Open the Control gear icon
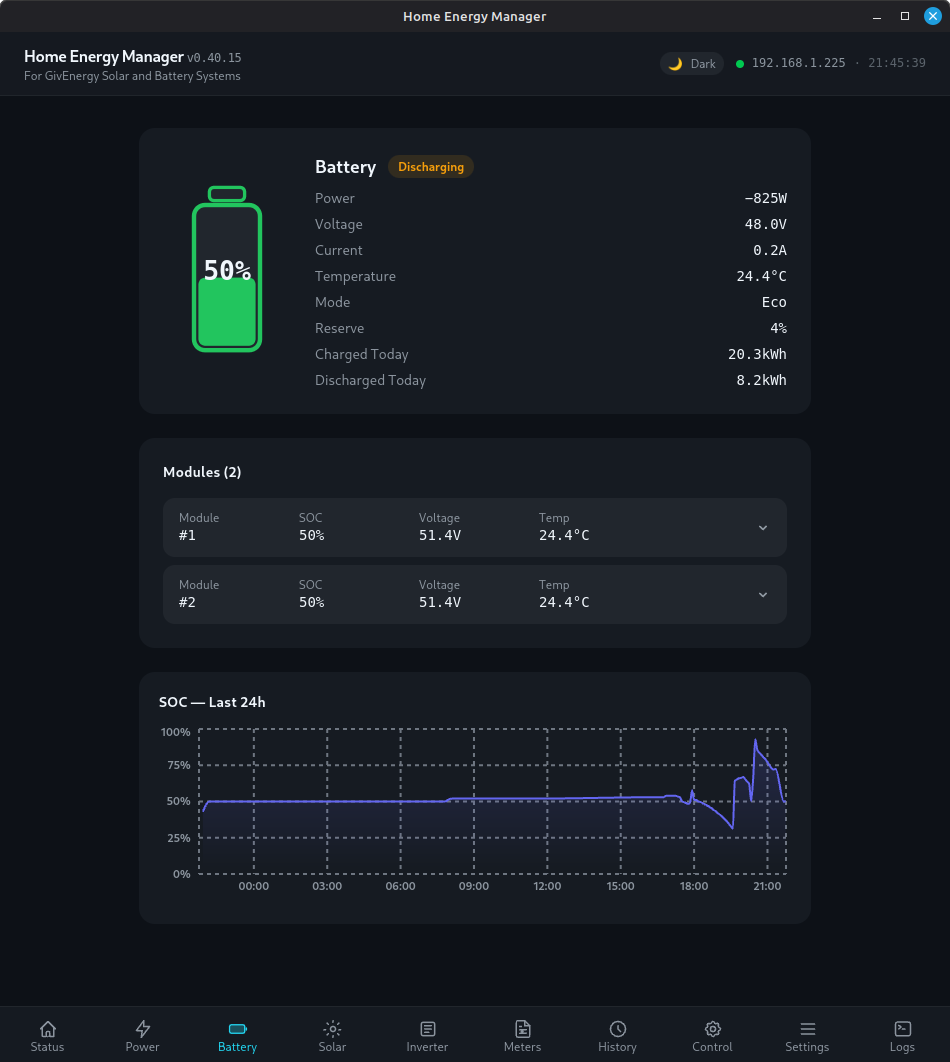 [x=712, y=1029]
